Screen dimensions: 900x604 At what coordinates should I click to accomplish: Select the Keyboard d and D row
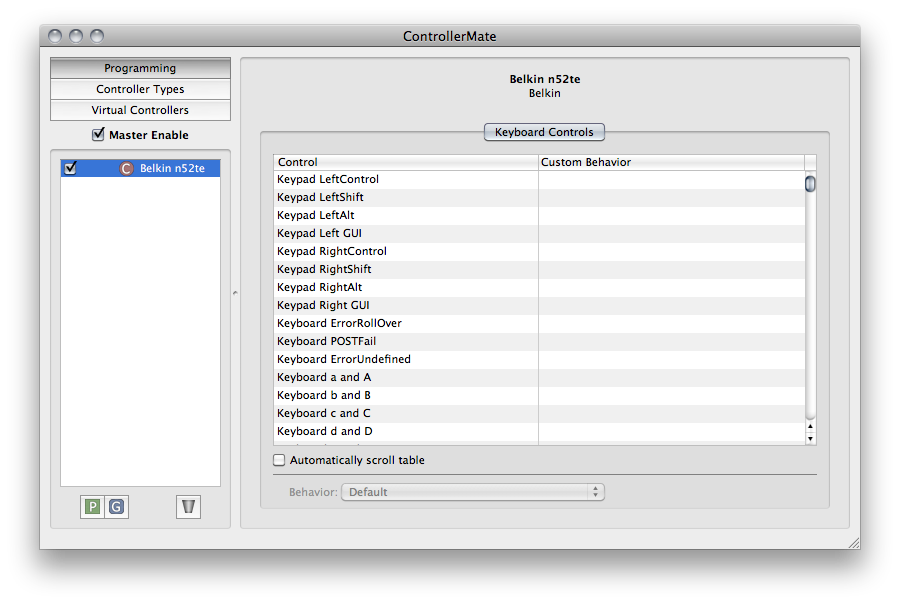pyautogui.click(x=540, y=431)
